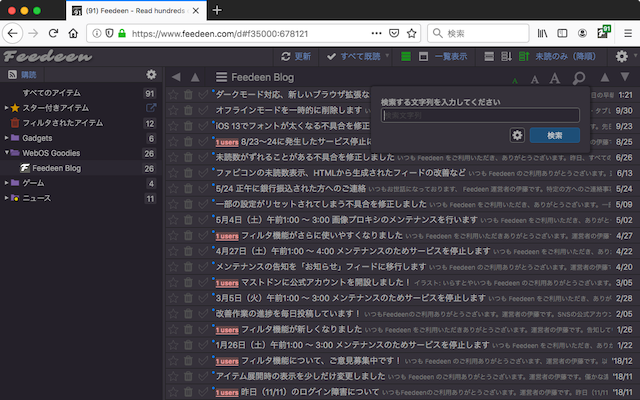
Task: Bookmark page with star in address bar
Action: click(x=411, y=33)
